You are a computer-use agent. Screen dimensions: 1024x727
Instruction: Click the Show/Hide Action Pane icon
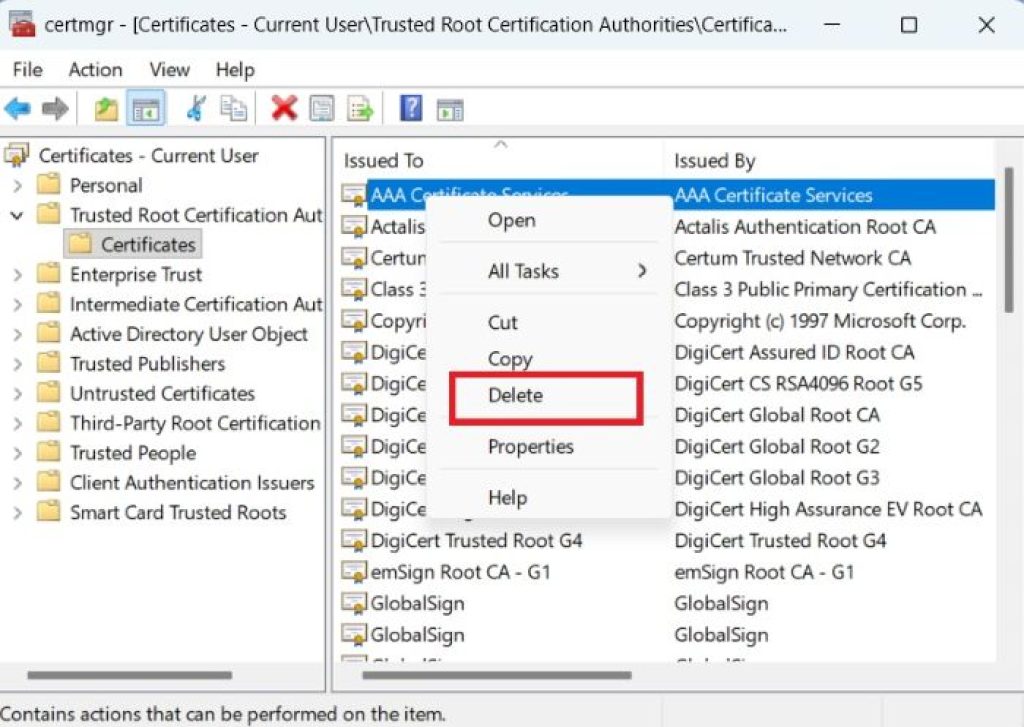(x=449, y=110)
